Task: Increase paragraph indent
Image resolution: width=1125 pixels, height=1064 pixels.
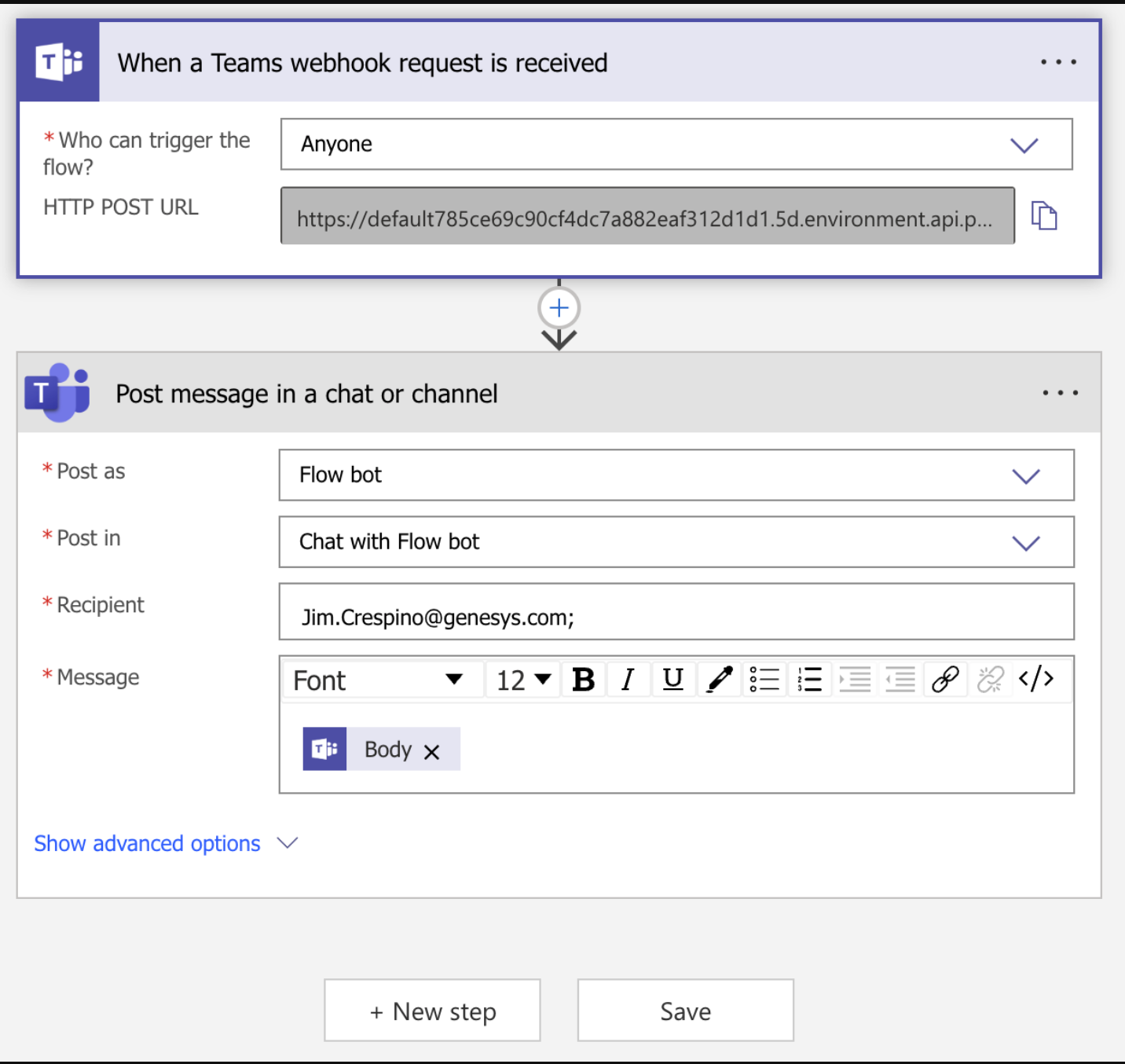Action: [x=855, y=680]
